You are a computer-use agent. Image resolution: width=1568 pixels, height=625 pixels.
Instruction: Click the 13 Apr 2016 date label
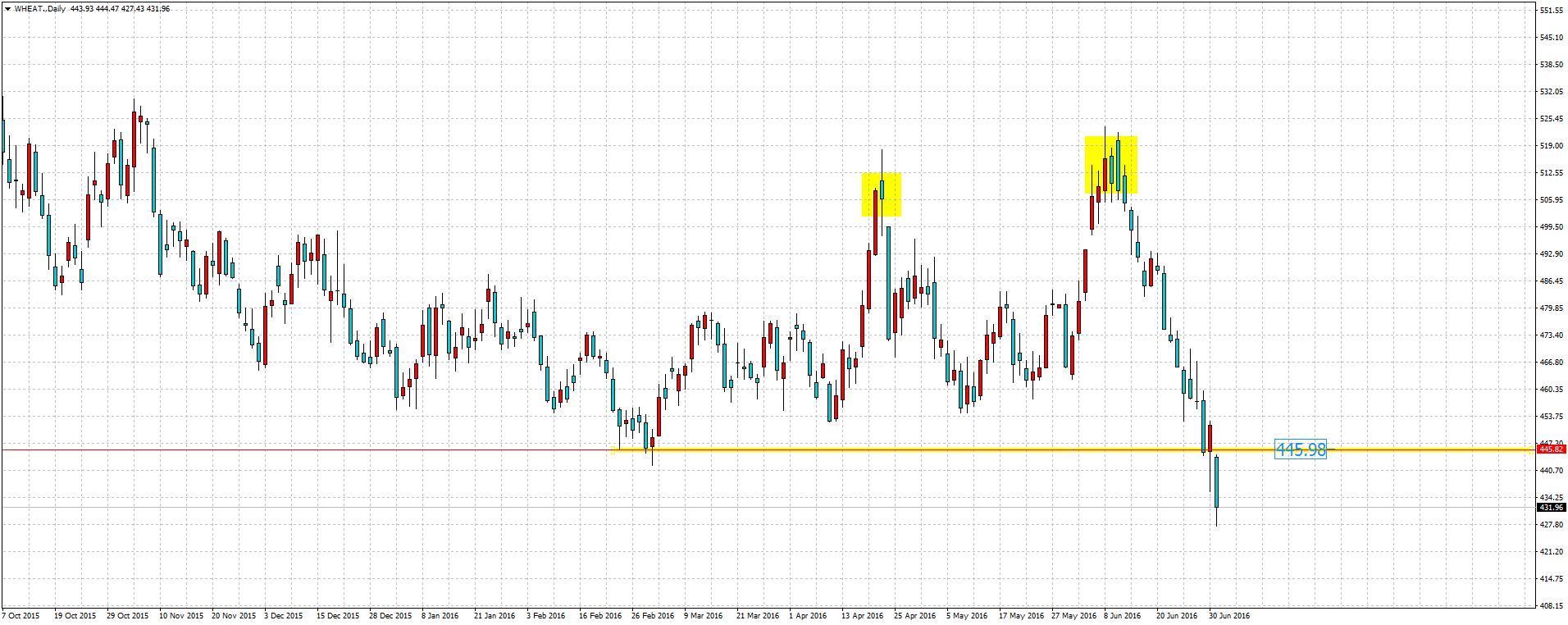(x=863, y=616)
